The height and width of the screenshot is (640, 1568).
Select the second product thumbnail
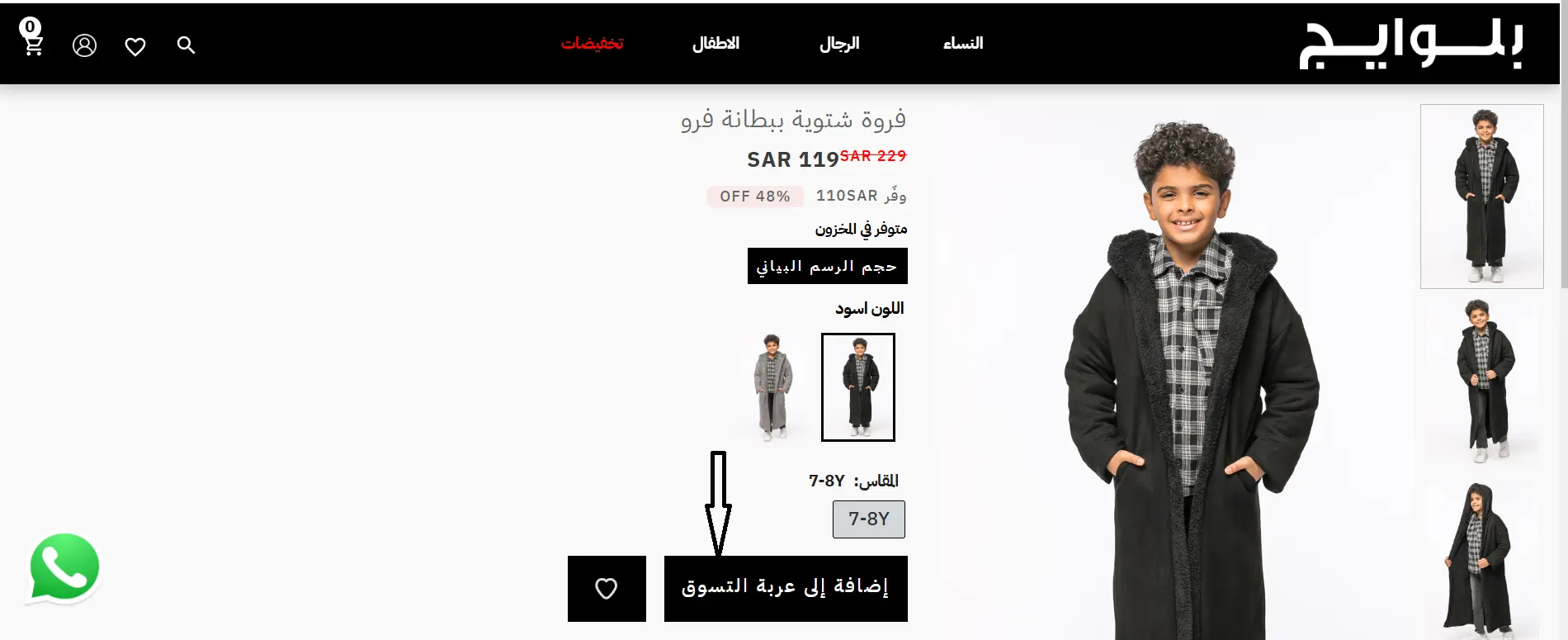point(1482,382)
